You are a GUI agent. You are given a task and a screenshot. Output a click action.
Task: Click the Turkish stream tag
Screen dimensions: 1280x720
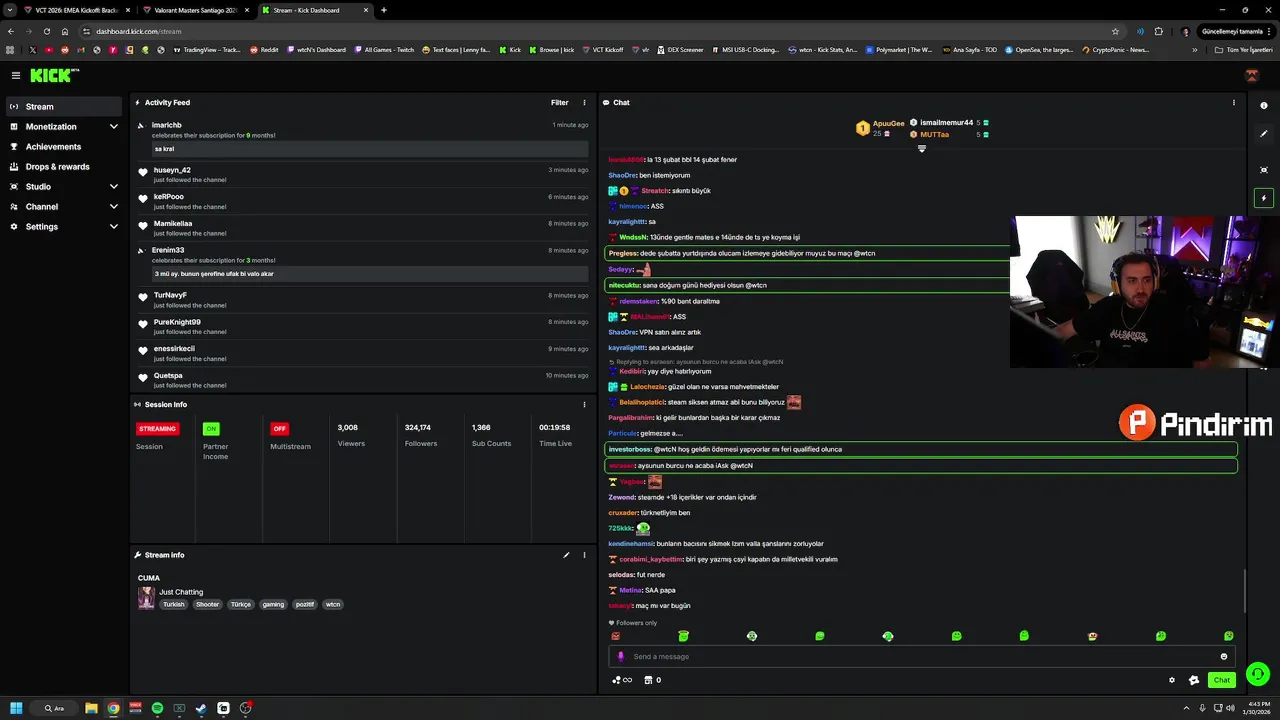(174, 604)
